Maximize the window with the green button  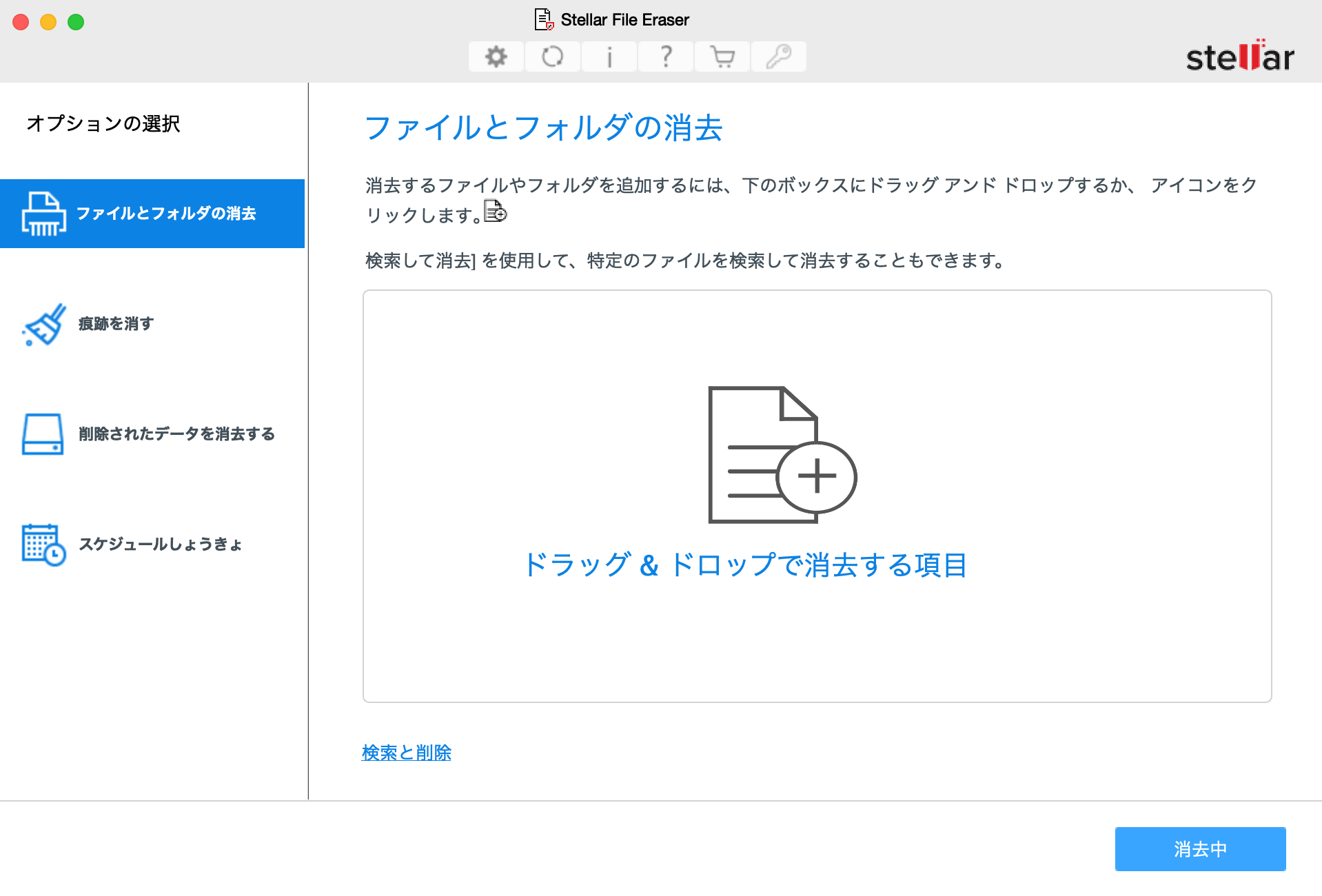76,22
